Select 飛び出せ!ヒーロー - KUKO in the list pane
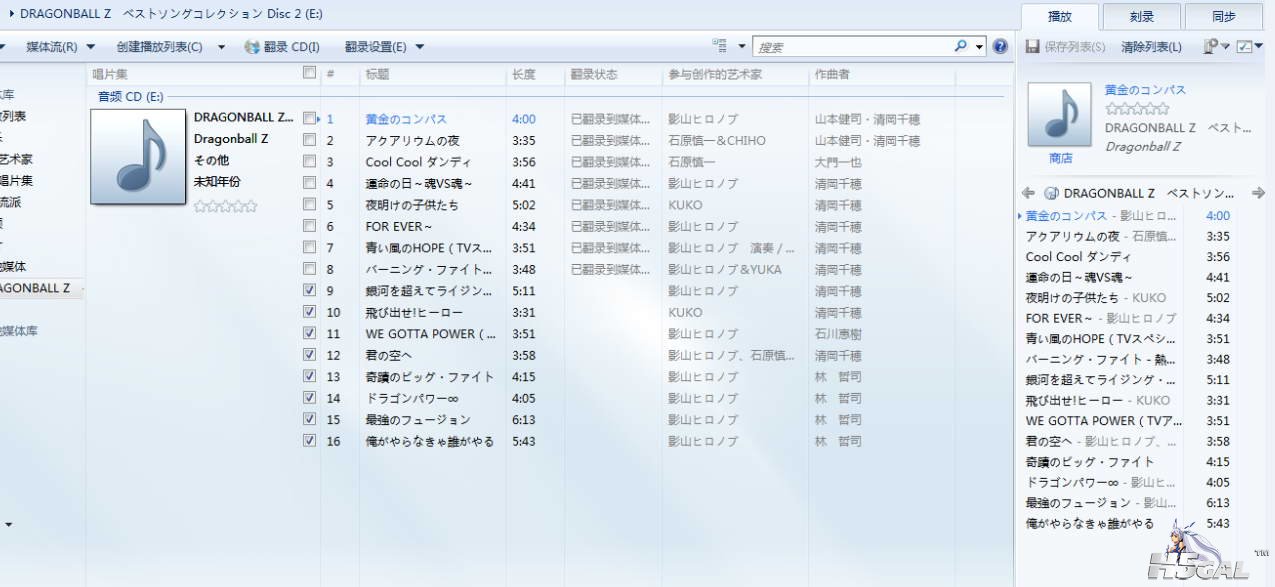This screenshot has height=587, width=1275. click(1098, 400)
